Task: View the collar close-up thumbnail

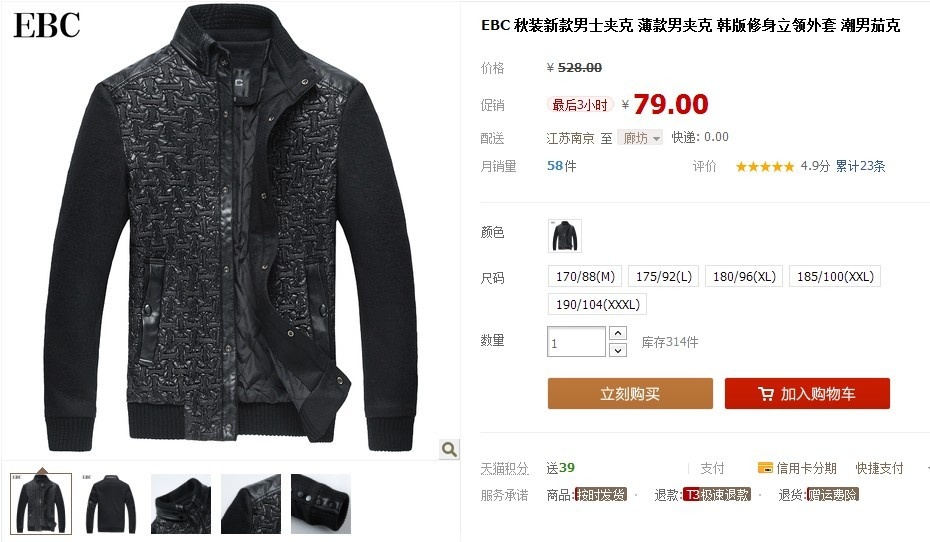Action: [181, 504]
